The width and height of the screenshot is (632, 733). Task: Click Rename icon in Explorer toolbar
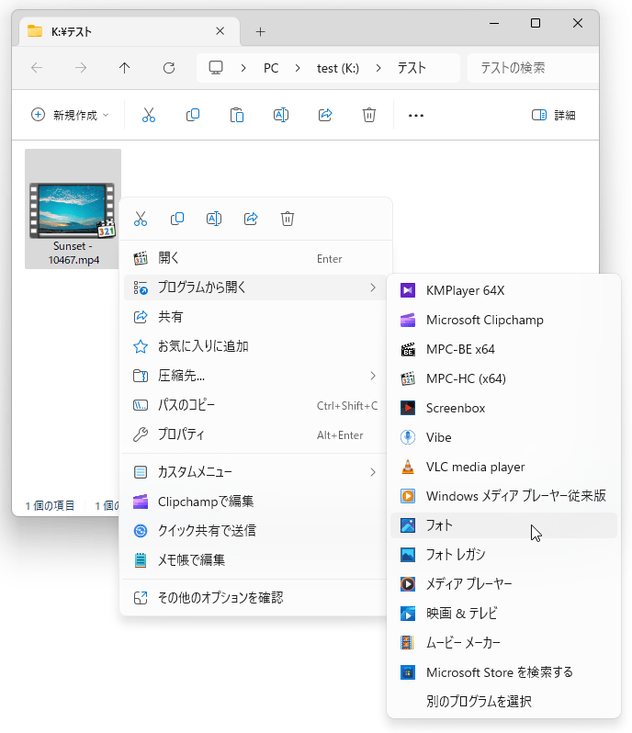pos(281,115)
